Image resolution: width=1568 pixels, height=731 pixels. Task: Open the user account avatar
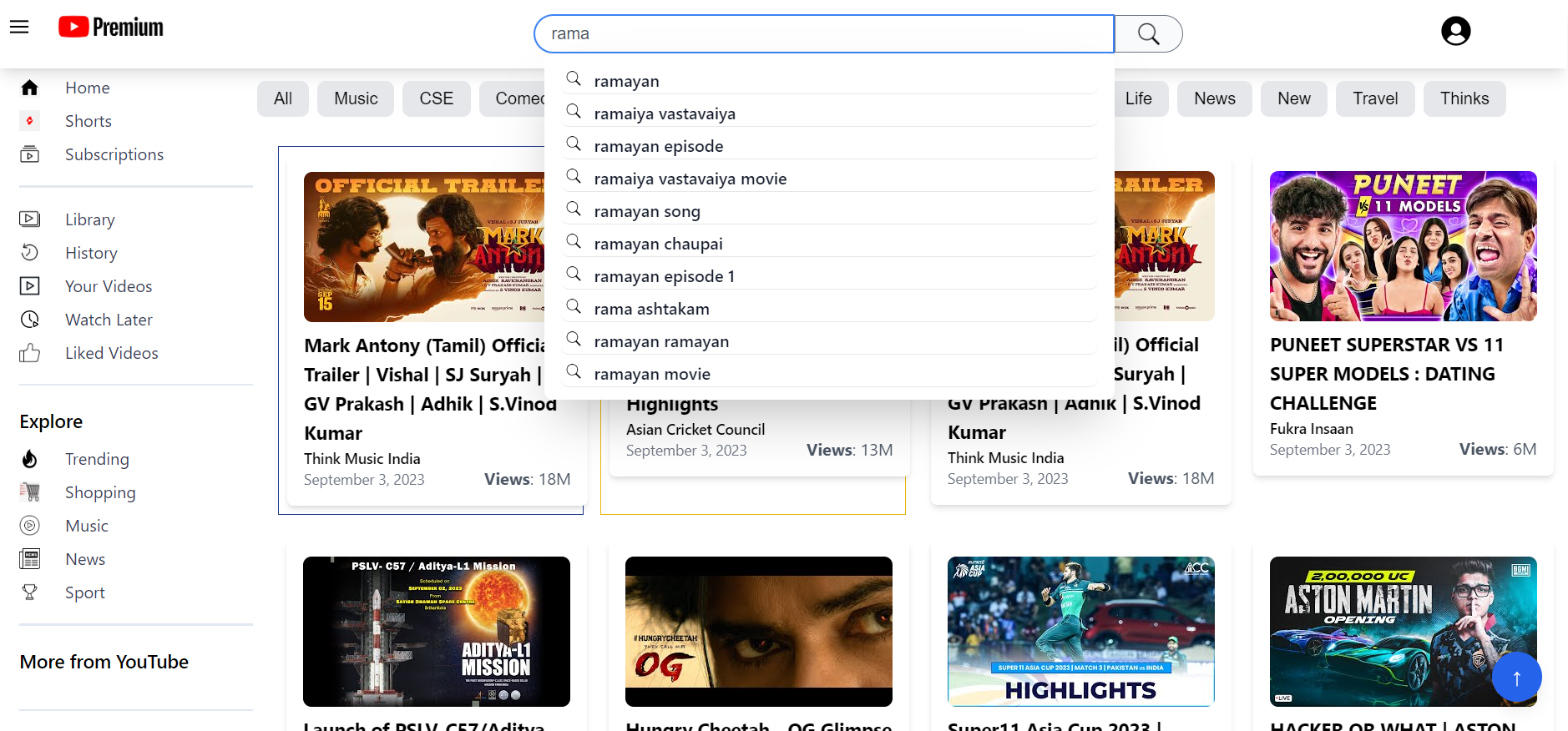(1455, 32)
